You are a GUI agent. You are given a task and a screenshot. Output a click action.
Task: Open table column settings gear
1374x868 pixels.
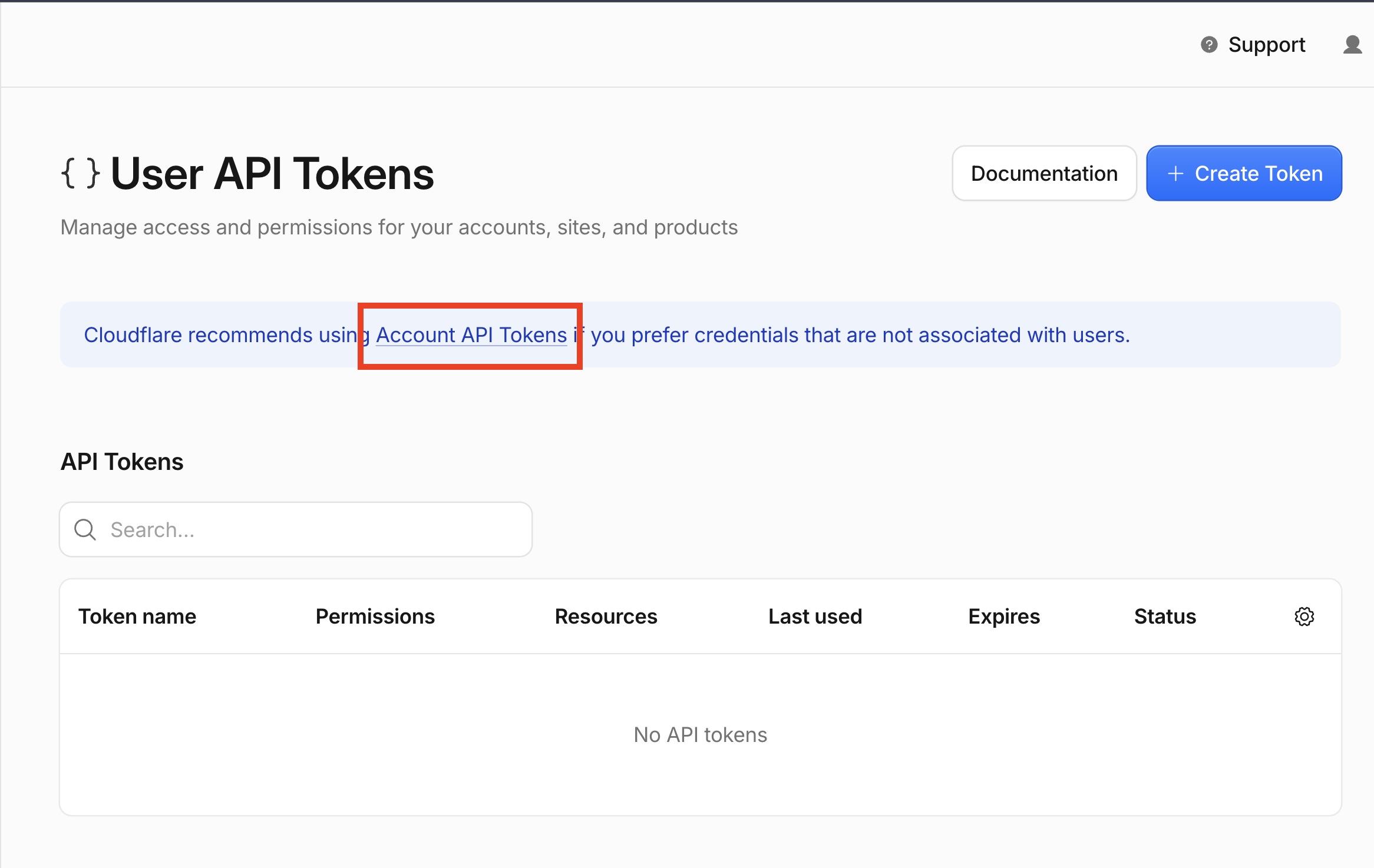coord(1304,617)
